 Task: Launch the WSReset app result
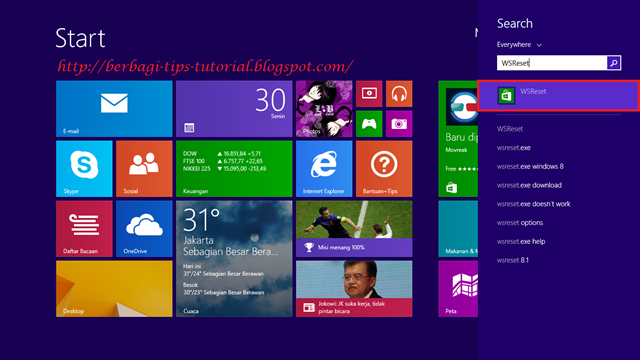pos(558,96)
